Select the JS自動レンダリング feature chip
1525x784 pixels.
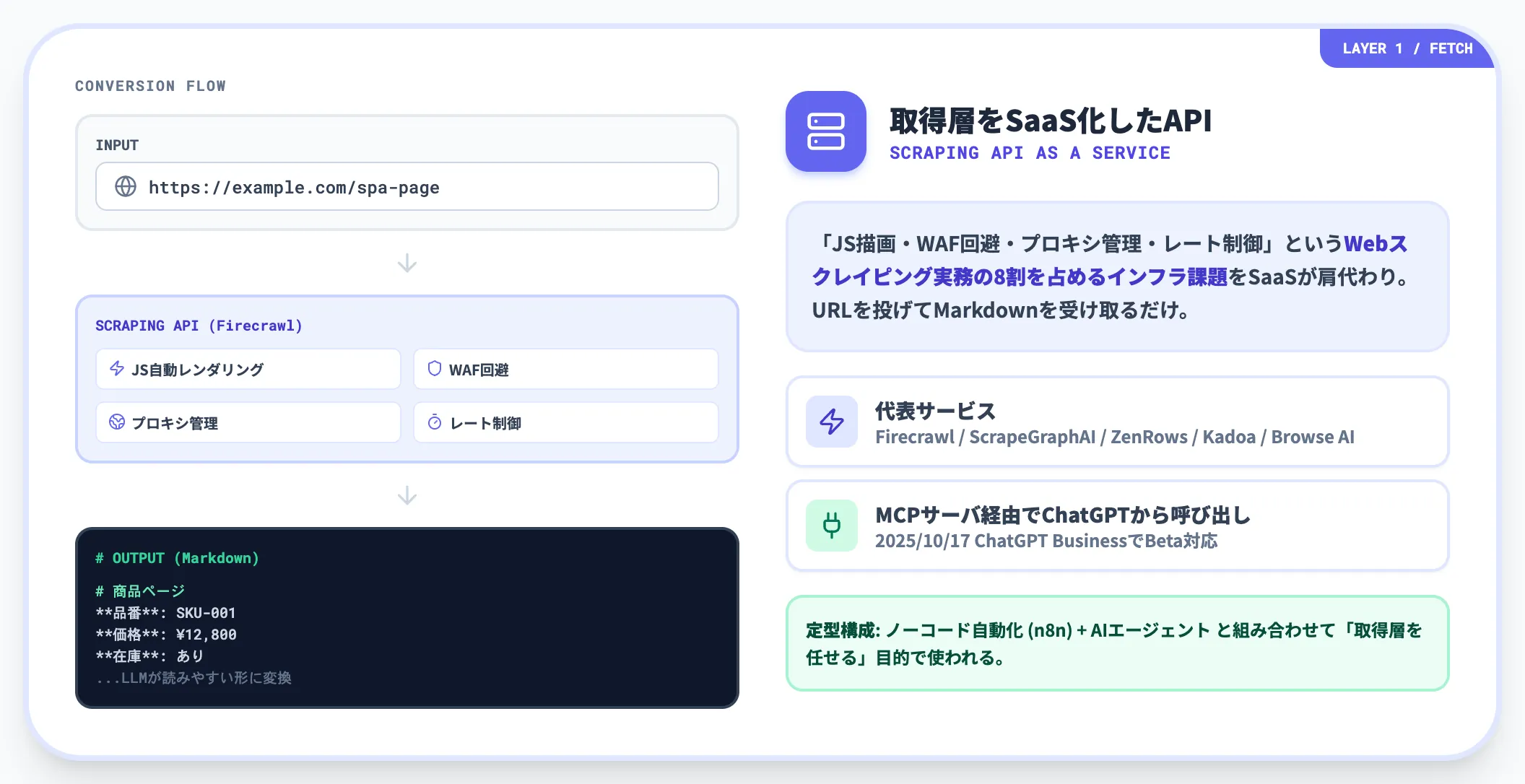tap(248, 369)
